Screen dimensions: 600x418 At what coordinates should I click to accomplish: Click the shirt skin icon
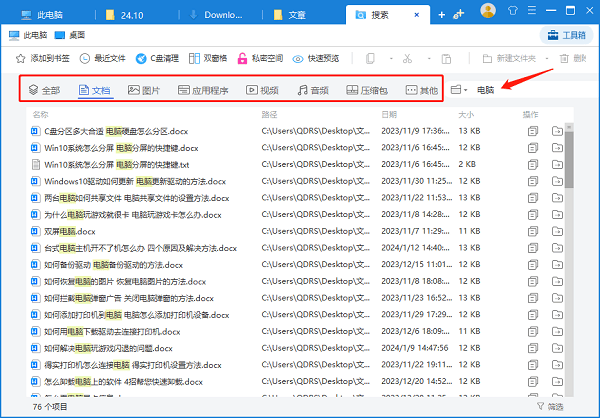pos(513,10)
